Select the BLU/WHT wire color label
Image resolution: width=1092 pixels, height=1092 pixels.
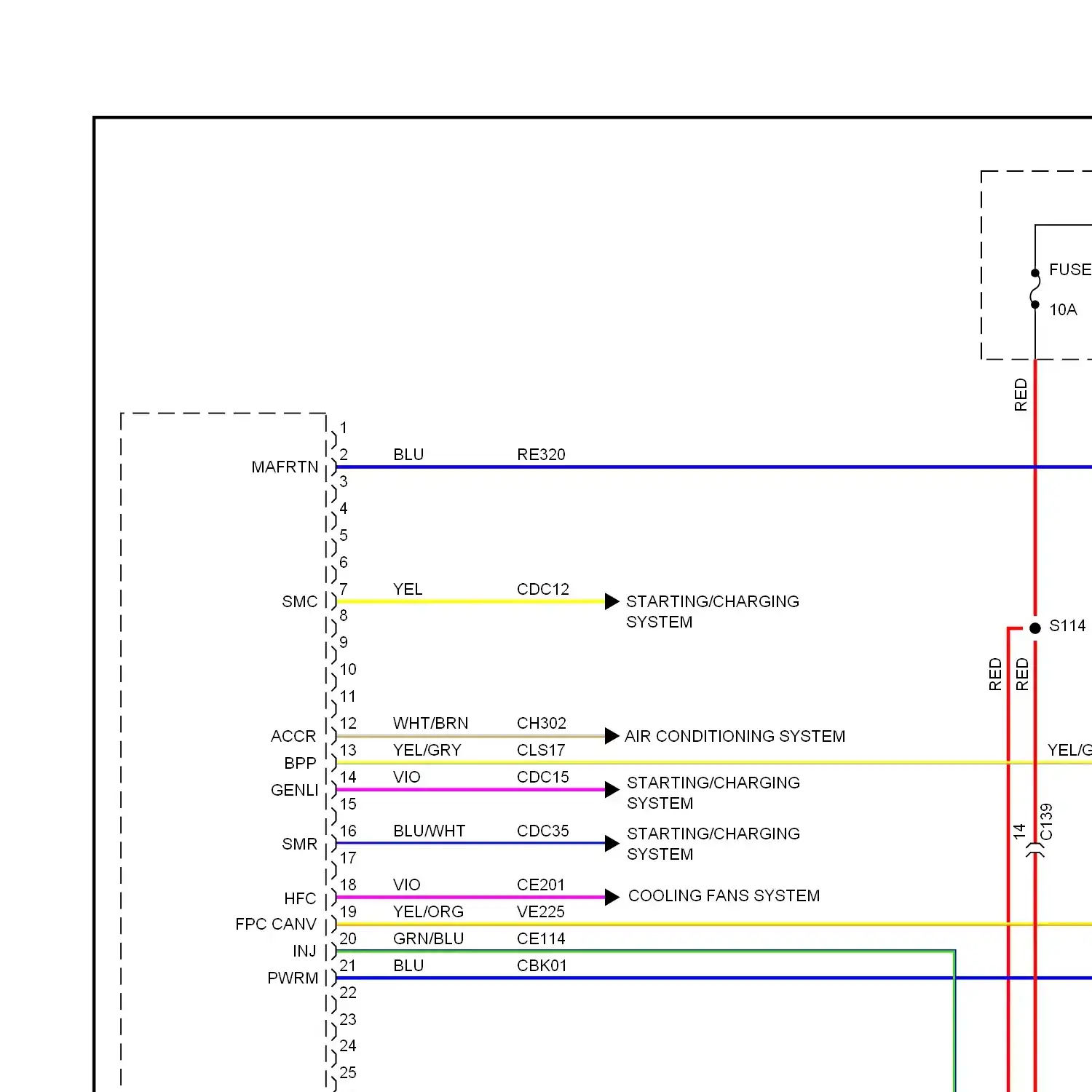tap(430, 831)
